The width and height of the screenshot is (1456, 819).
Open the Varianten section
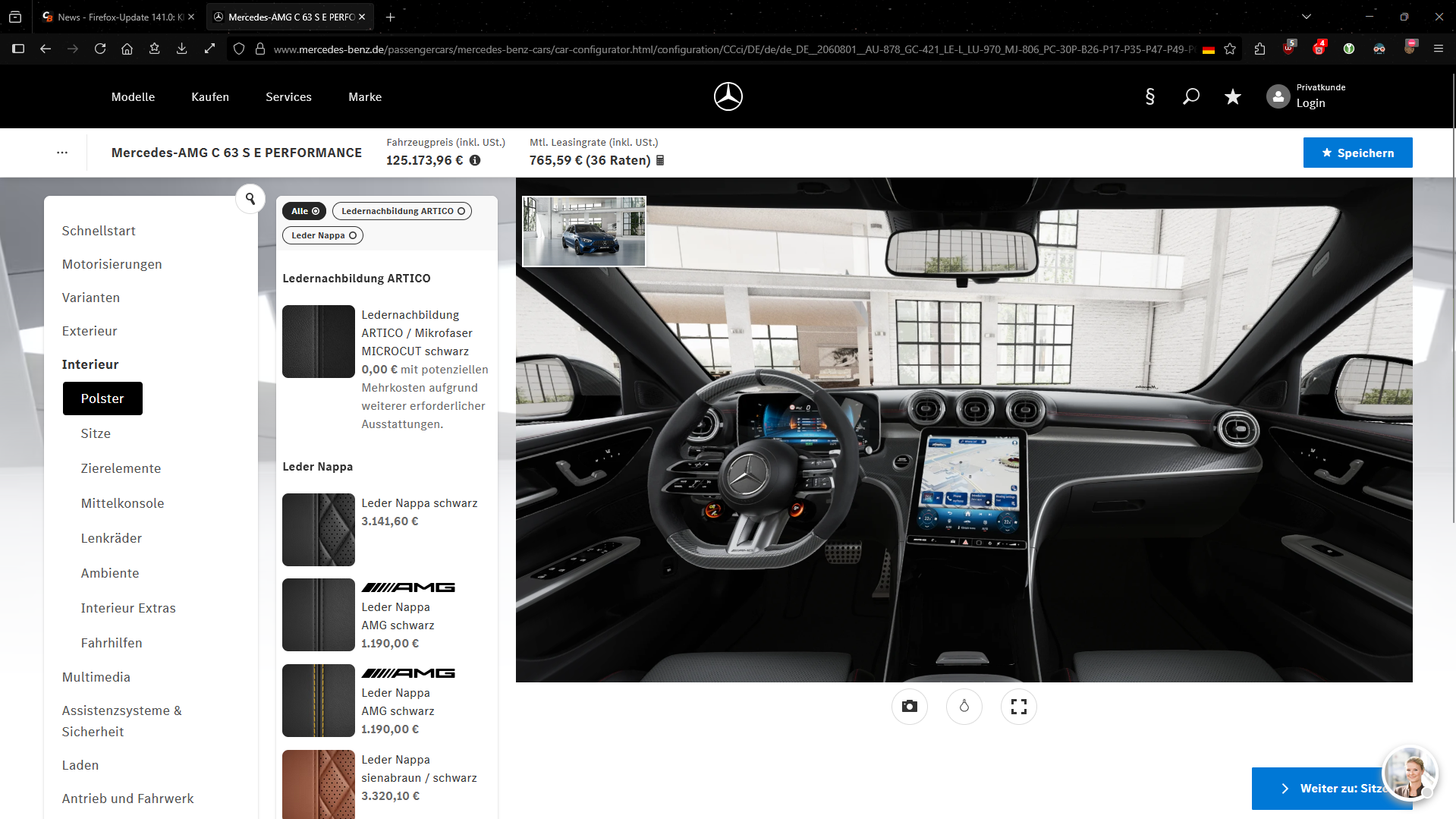click(91, 298)
